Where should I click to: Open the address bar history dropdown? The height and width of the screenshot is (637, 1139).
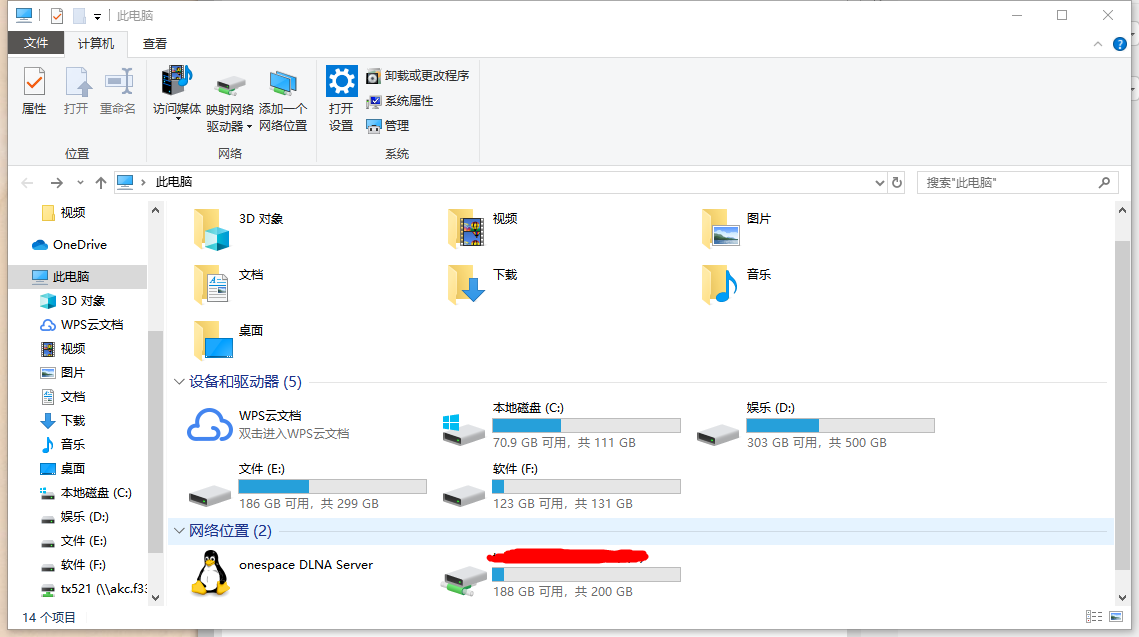pos(879,183)
